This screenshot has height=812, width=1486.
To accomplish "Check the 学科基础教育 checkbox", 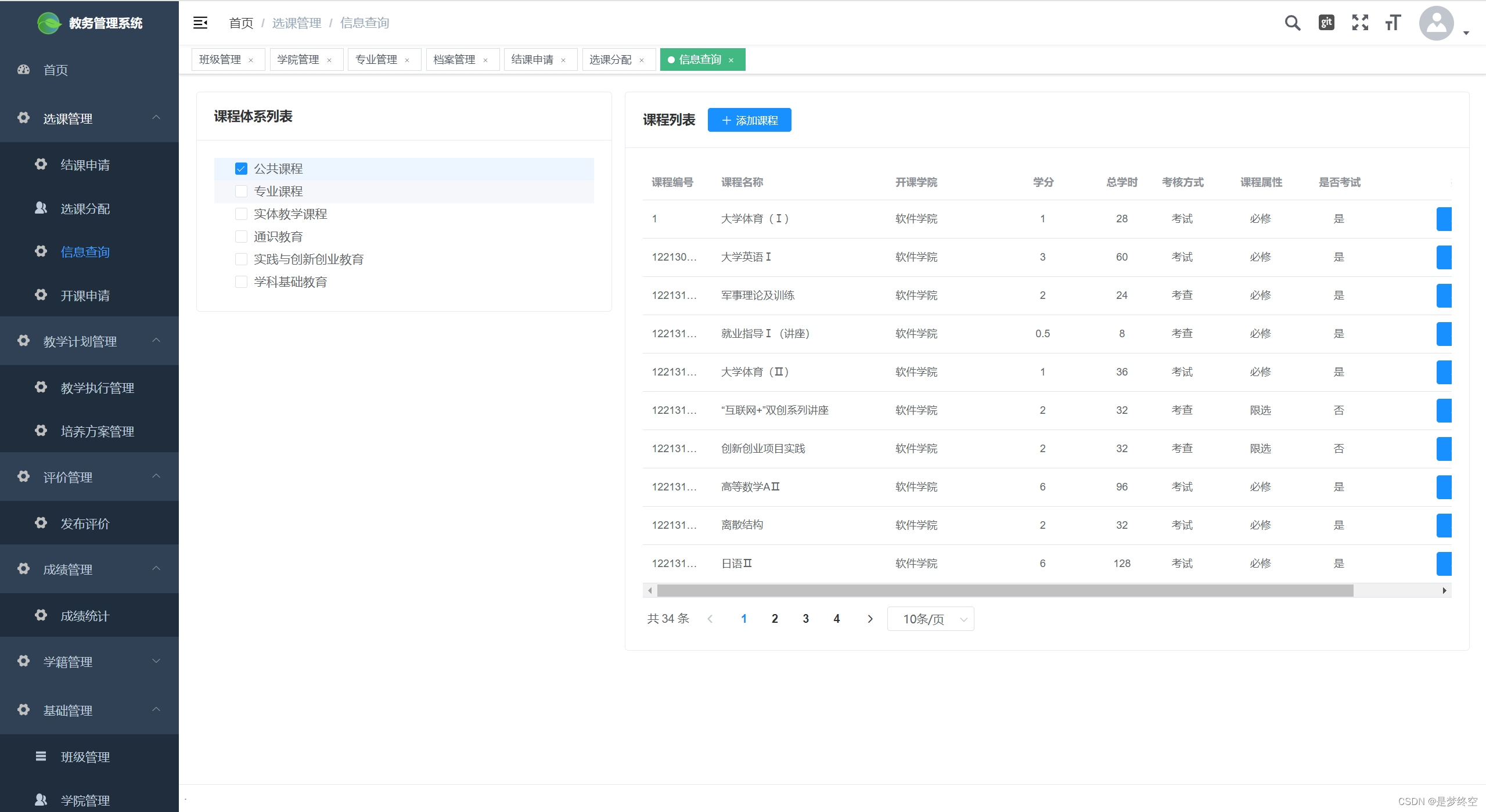I will tap(241, 282).
